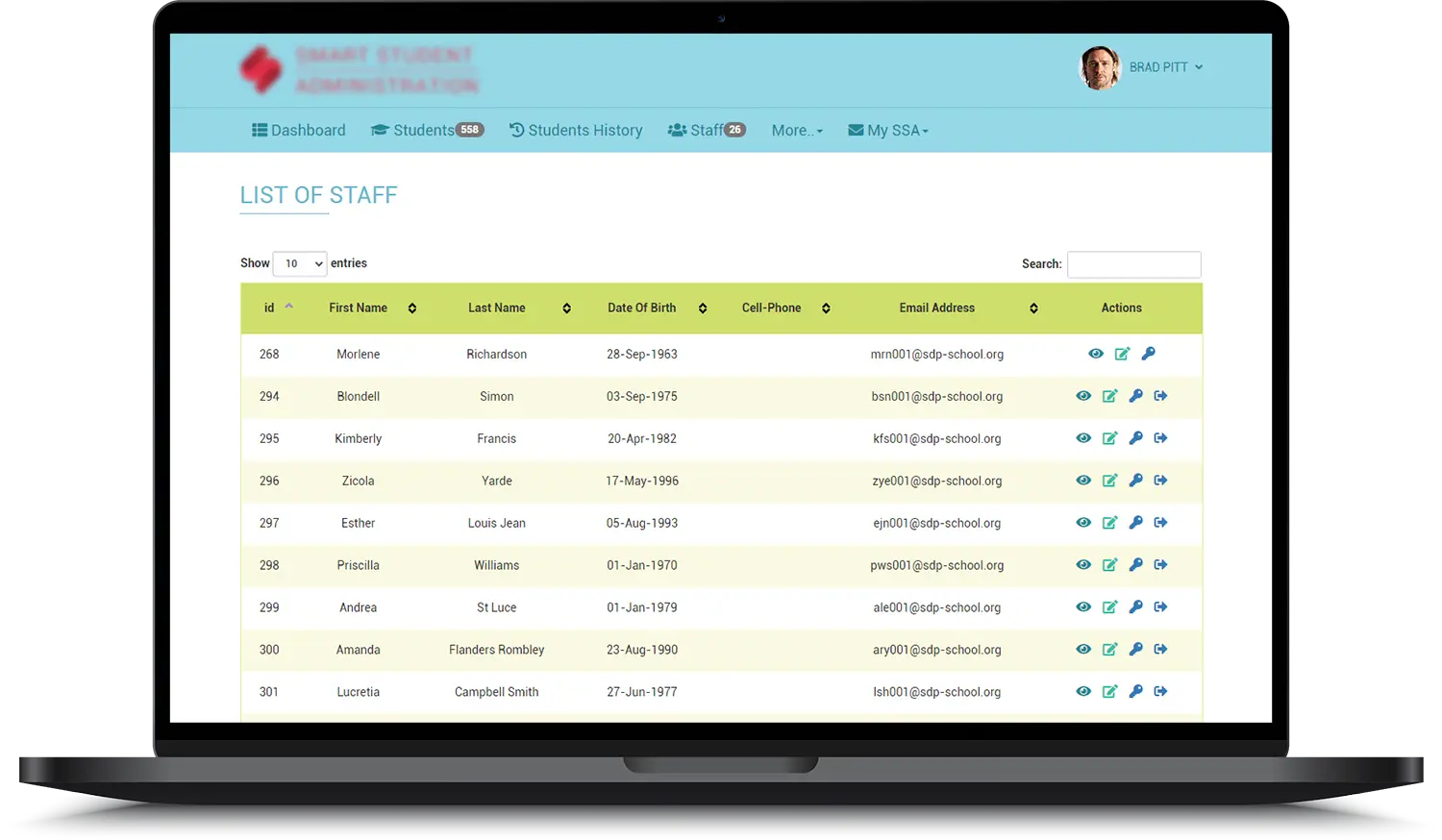Open the My SSA dropdown menu
Screen dimensions: 1442x840
[x=888, y=131]
